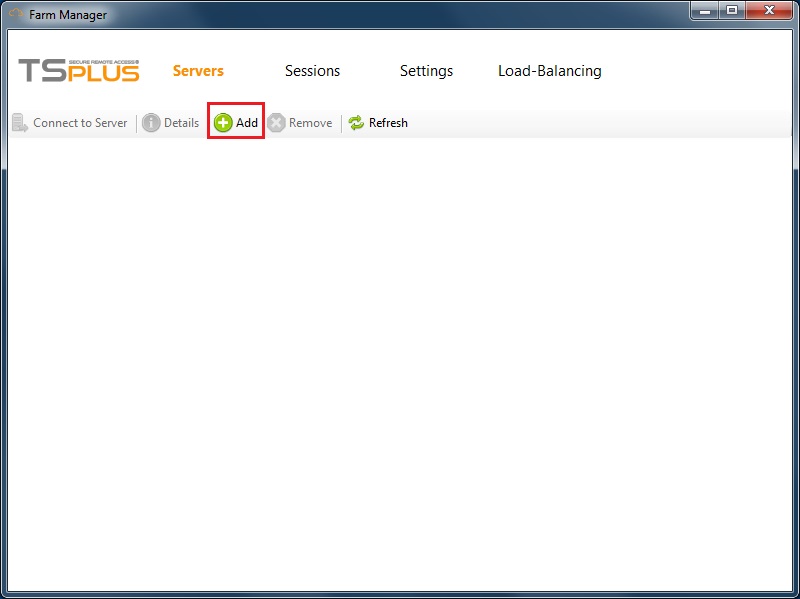Switch to the Servers tab
This screenshot has width=800, height=599.
tap(198, 71)
